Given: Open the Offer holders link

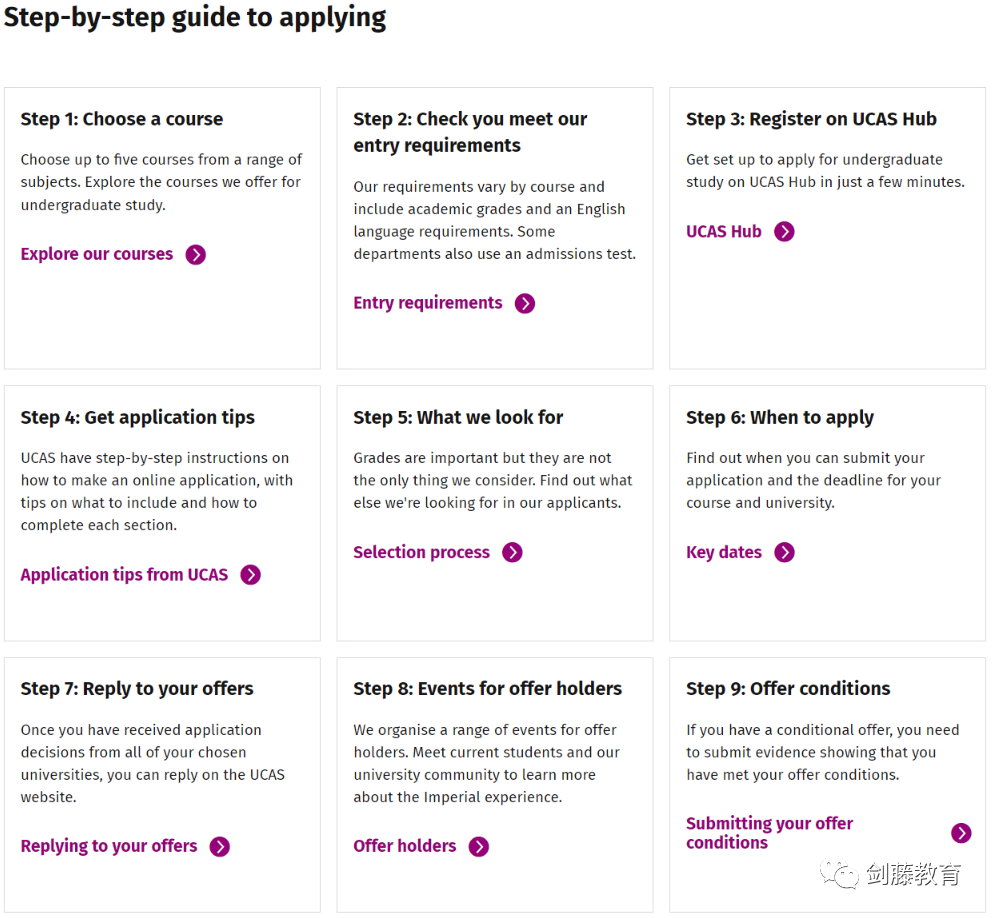Looking at the screenshot, I should (x=404, y=846).
